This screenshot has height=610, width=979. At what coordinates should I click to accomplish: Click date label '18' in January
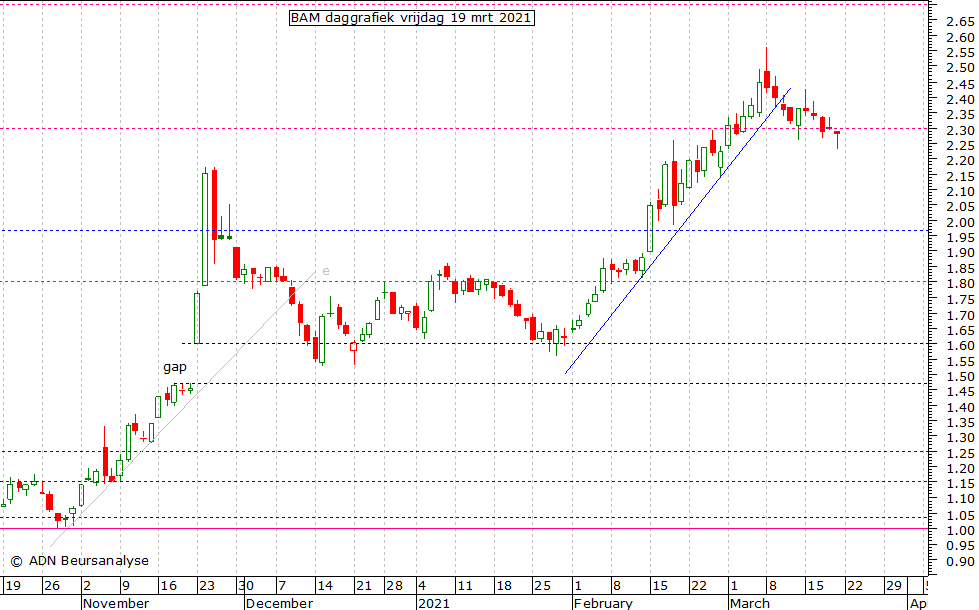[504, 586]
